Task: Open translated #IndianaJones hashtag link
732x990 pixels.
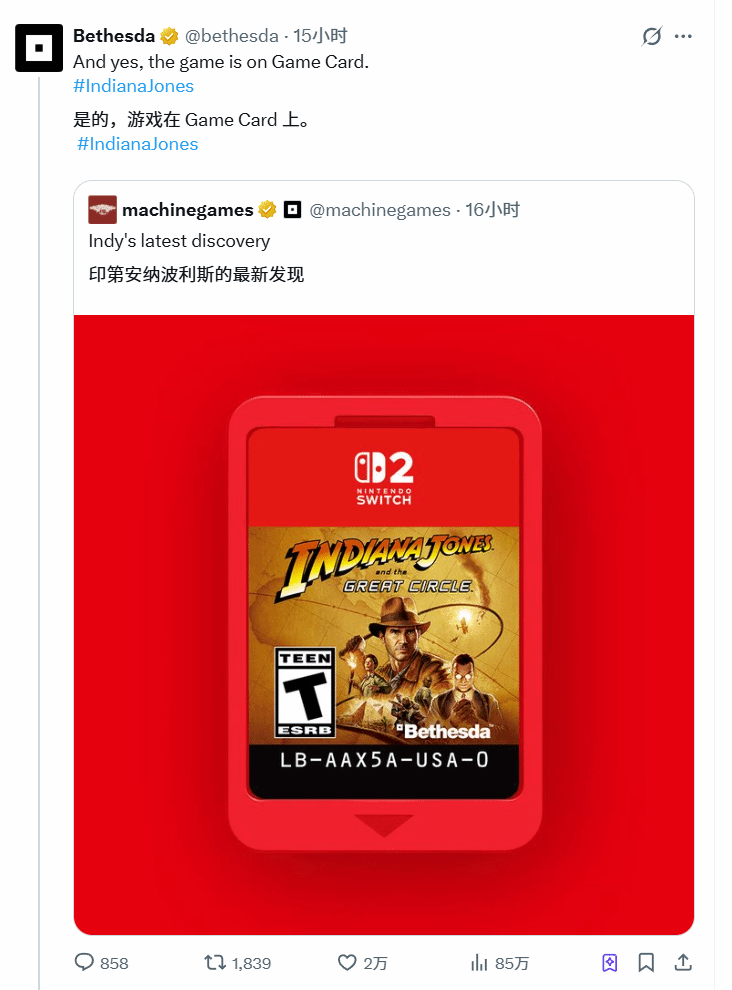Action: (x=138, y=144)
